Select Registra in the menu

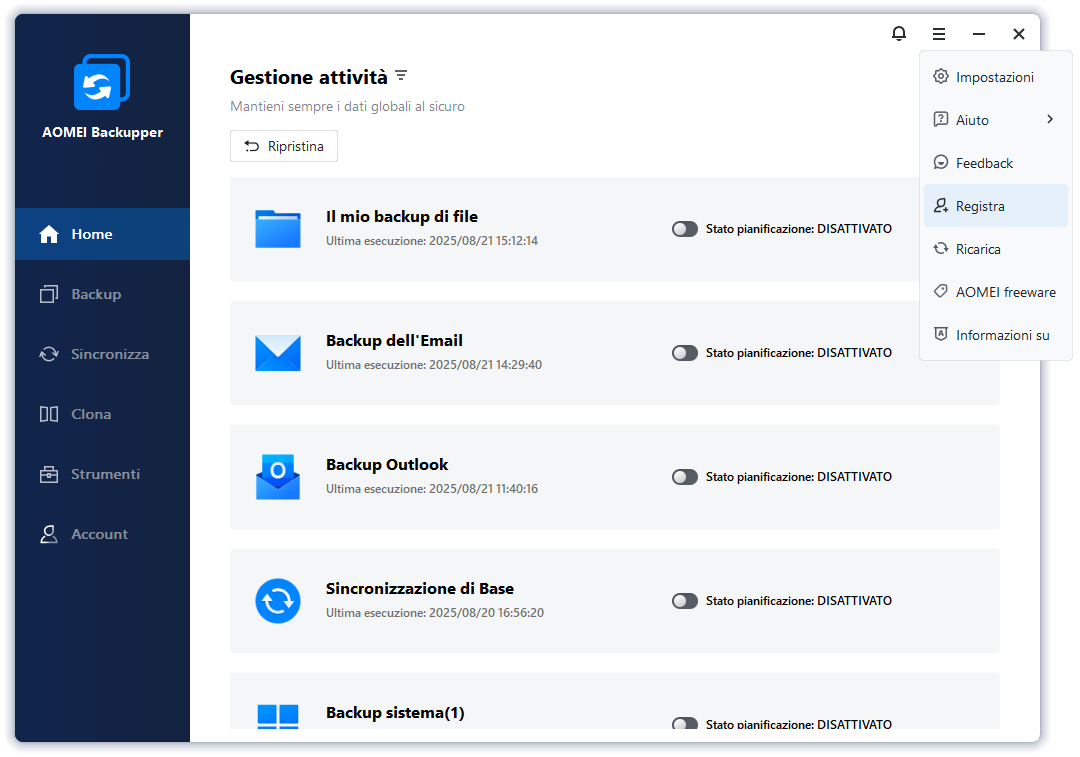(x=980, y=206)
